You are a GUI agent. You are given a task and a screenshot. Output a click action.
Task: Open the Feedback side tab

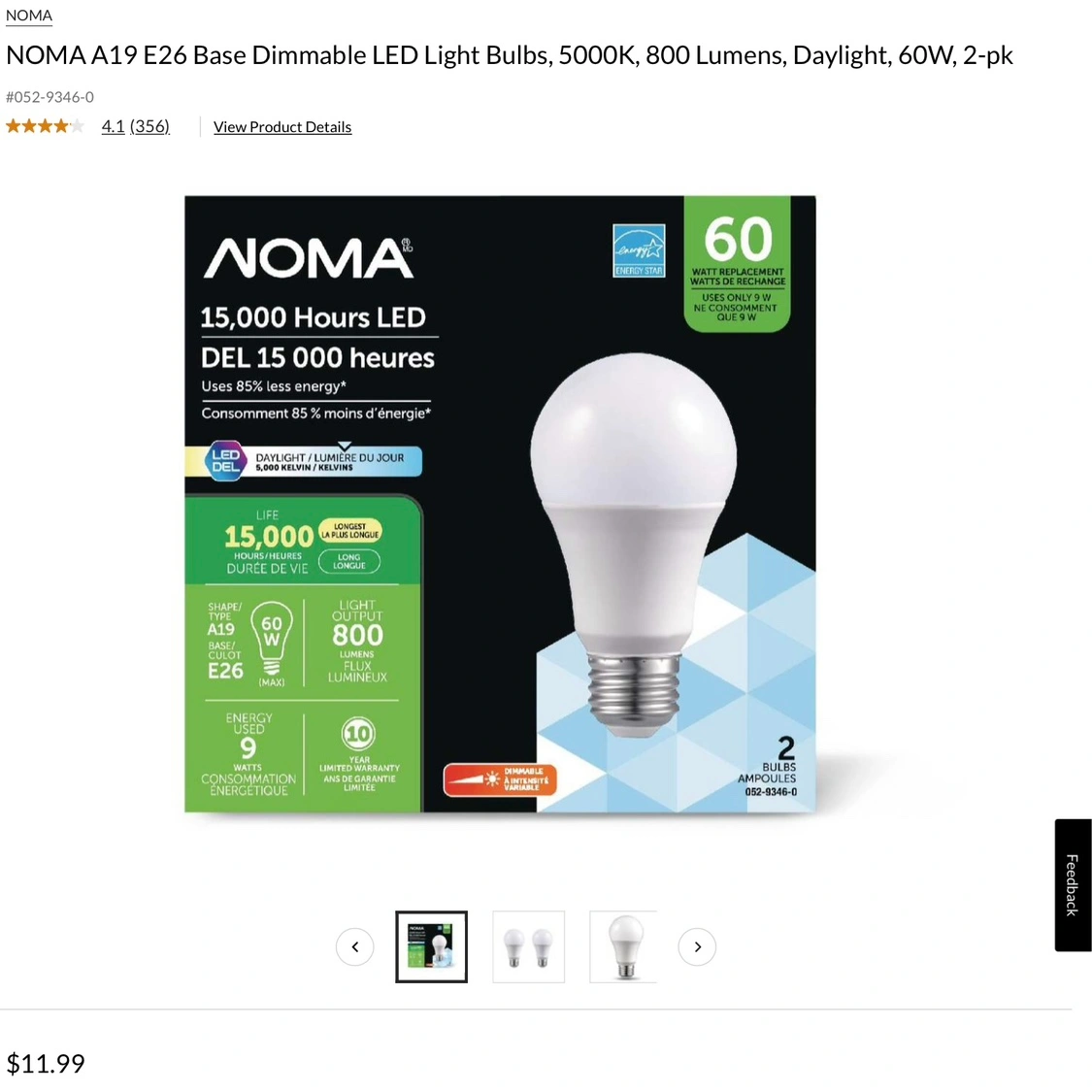tap(1073, 885)
